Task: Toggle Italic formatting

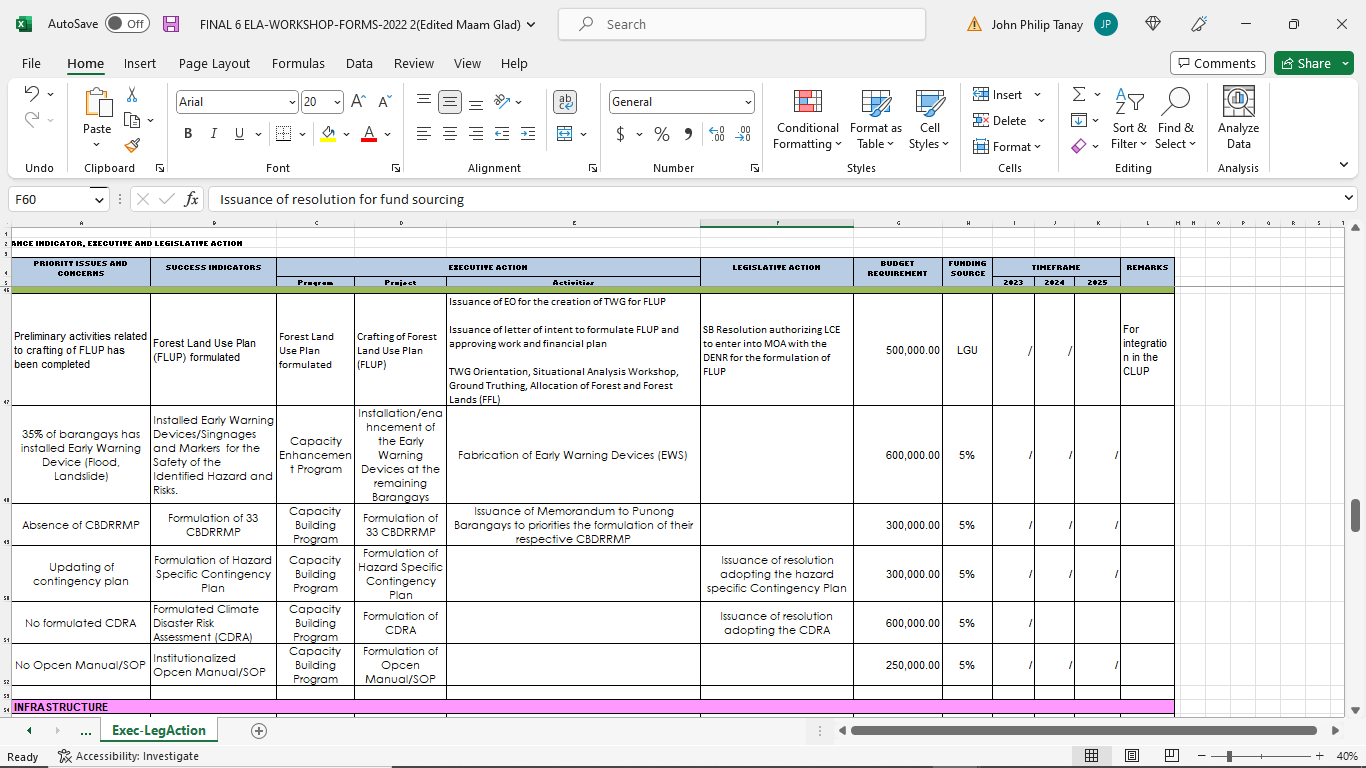Action: coord(213,134)
